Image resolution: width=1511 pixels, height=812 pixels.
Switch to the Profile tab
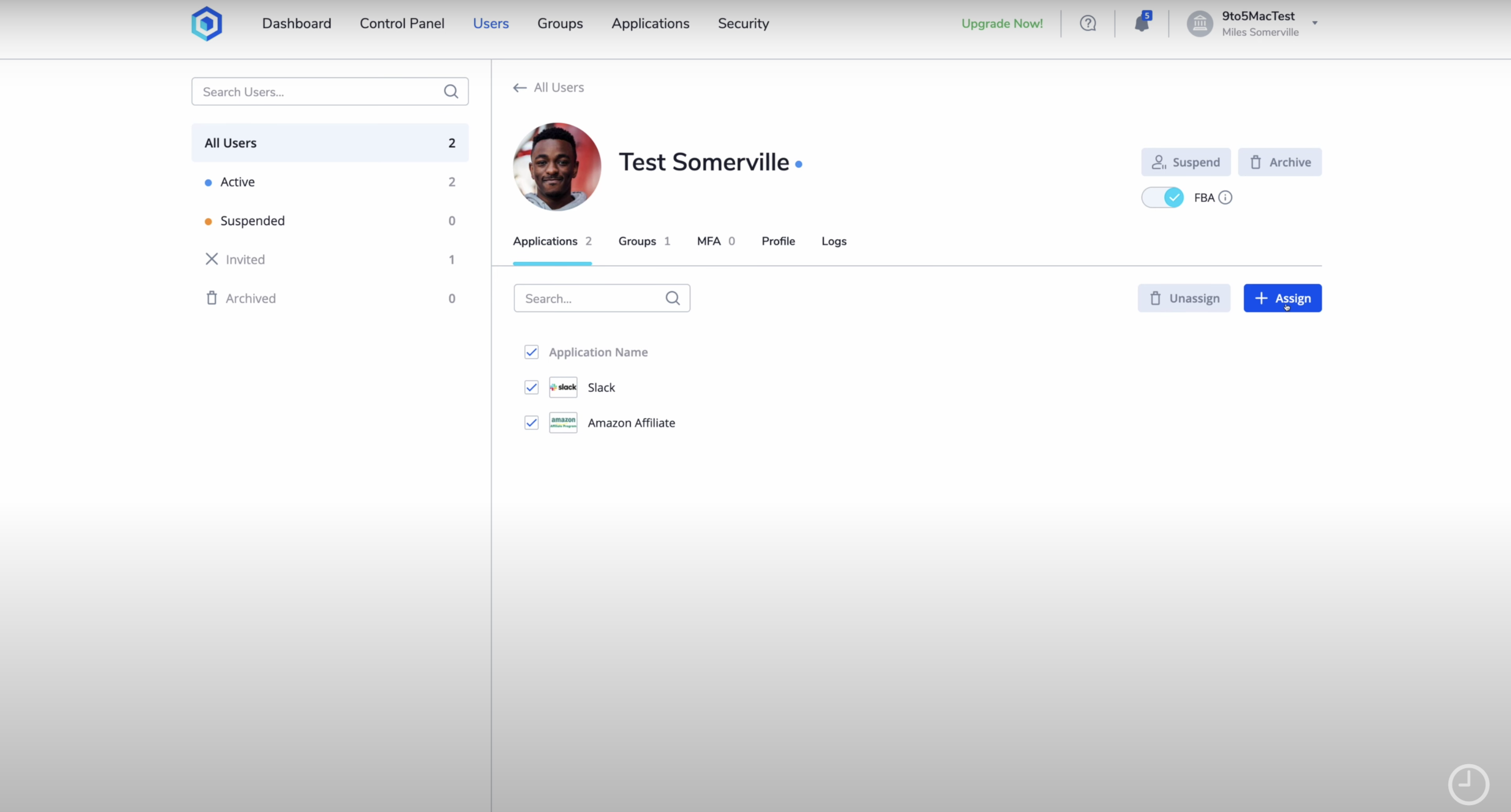point(778,241)
